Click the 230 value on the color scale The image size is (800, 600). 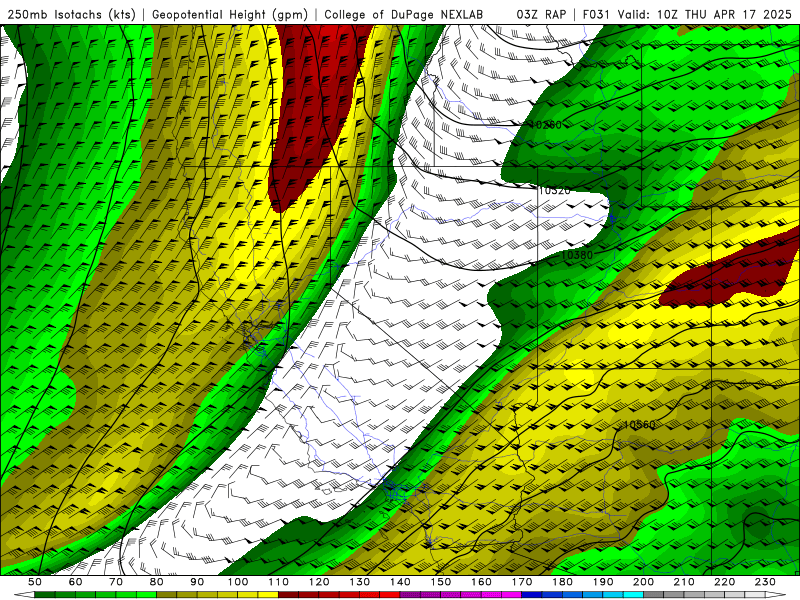coord(765,582)
